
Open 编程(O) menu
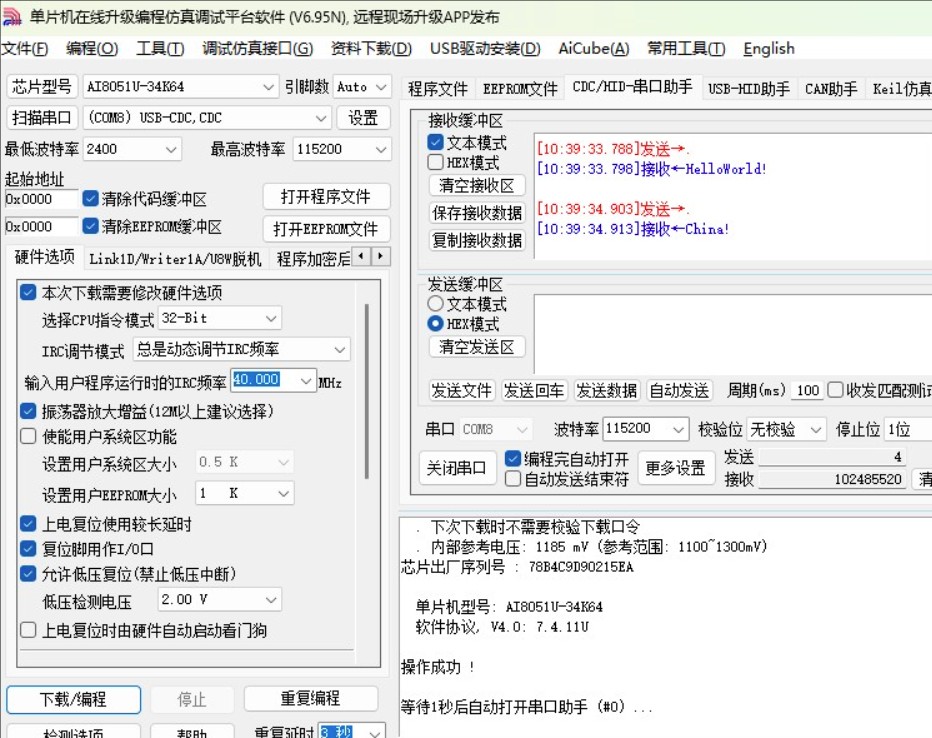tap(92, 49)
